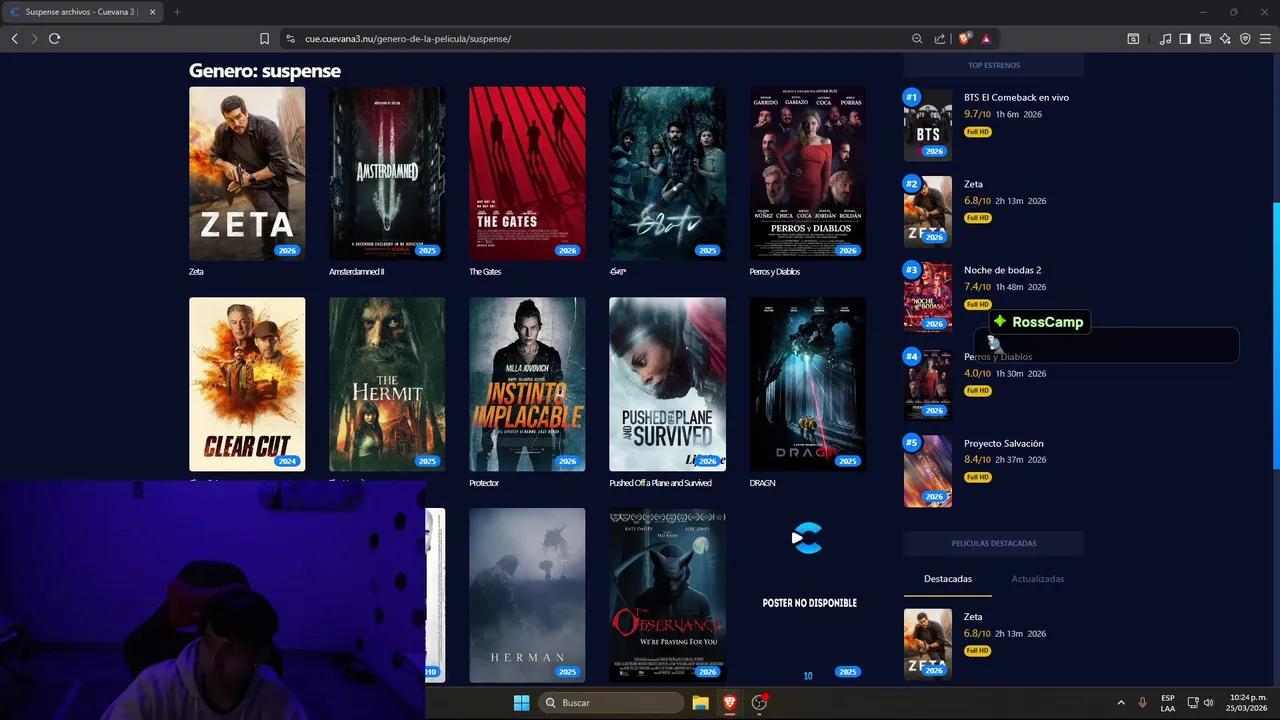Go back to the previous page

[14, 38]
